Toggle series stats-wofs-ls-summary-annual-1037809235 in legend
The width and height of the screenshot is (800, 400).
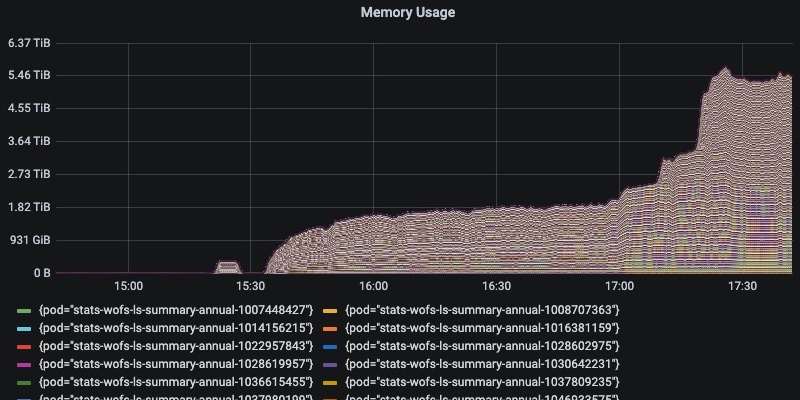pyautogui.click(x=482, y=382)
